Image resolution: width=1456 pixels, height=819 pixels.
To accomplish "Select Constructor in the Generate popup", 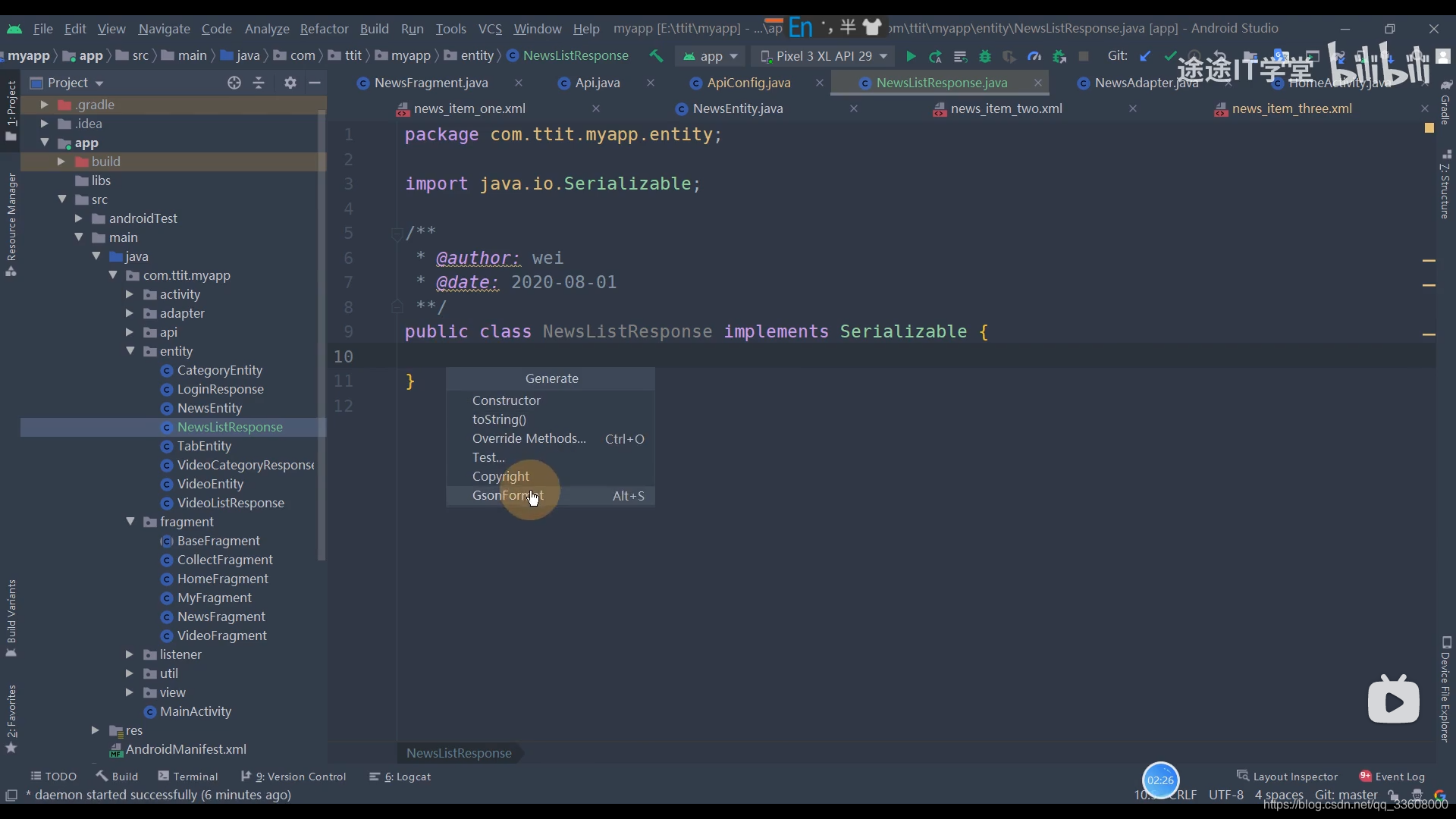I will 551,400.
